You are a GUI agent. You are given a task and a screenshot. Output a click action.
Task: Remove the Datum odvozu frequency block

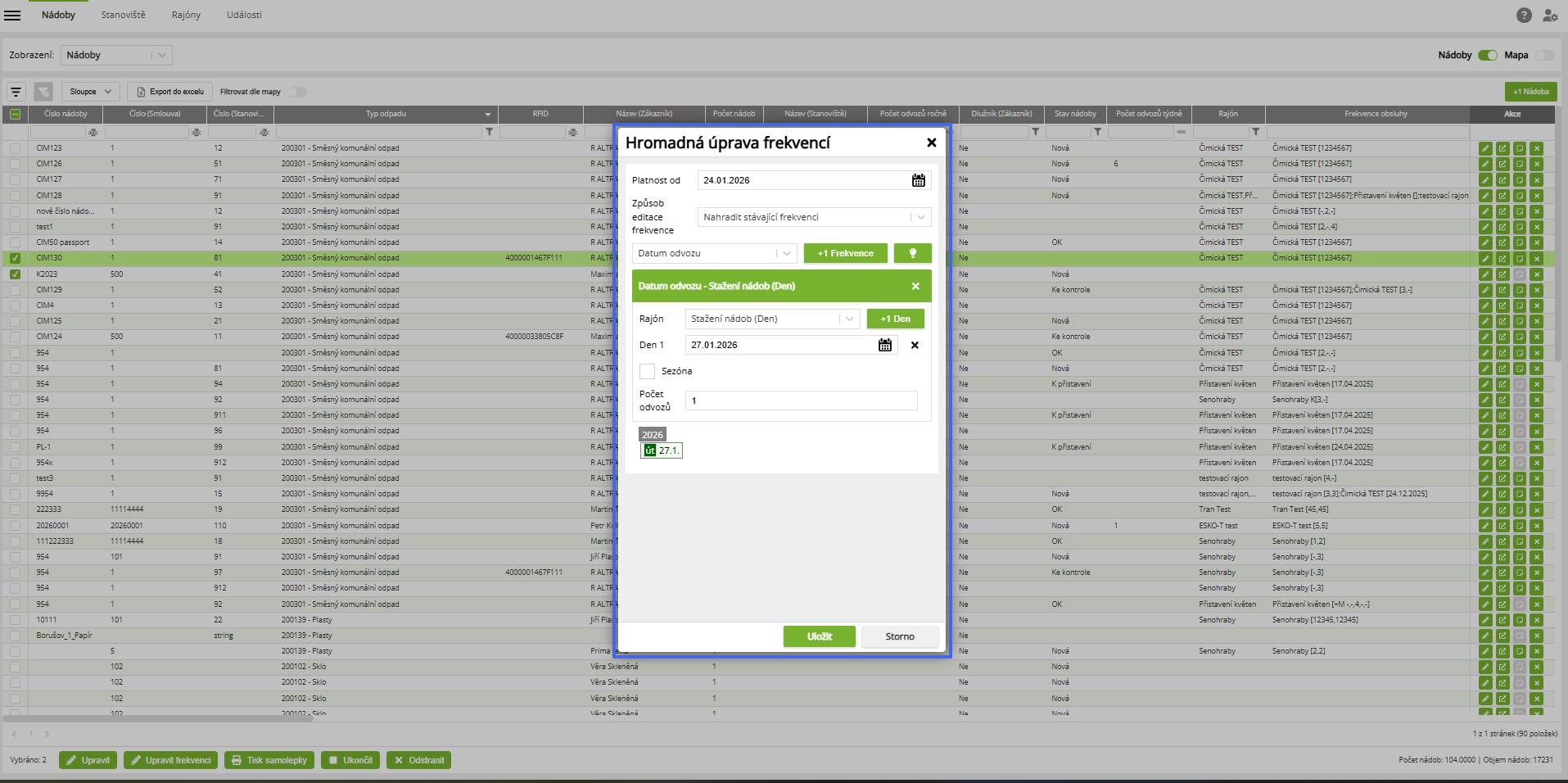[x=915, y=286]
